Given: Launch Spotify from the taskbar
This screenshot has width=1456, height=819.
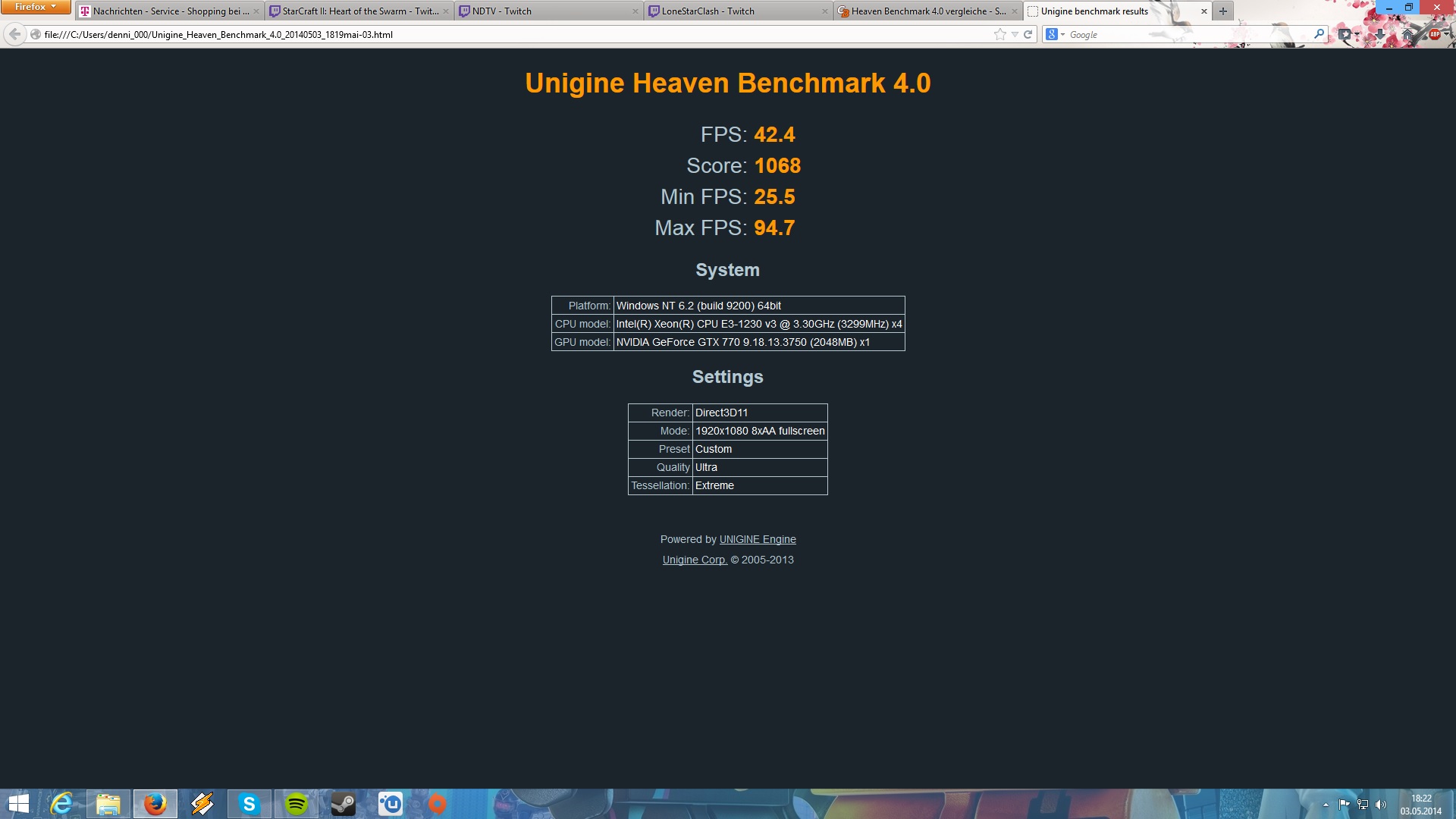Looking at the screenshot, I should 297,804.
